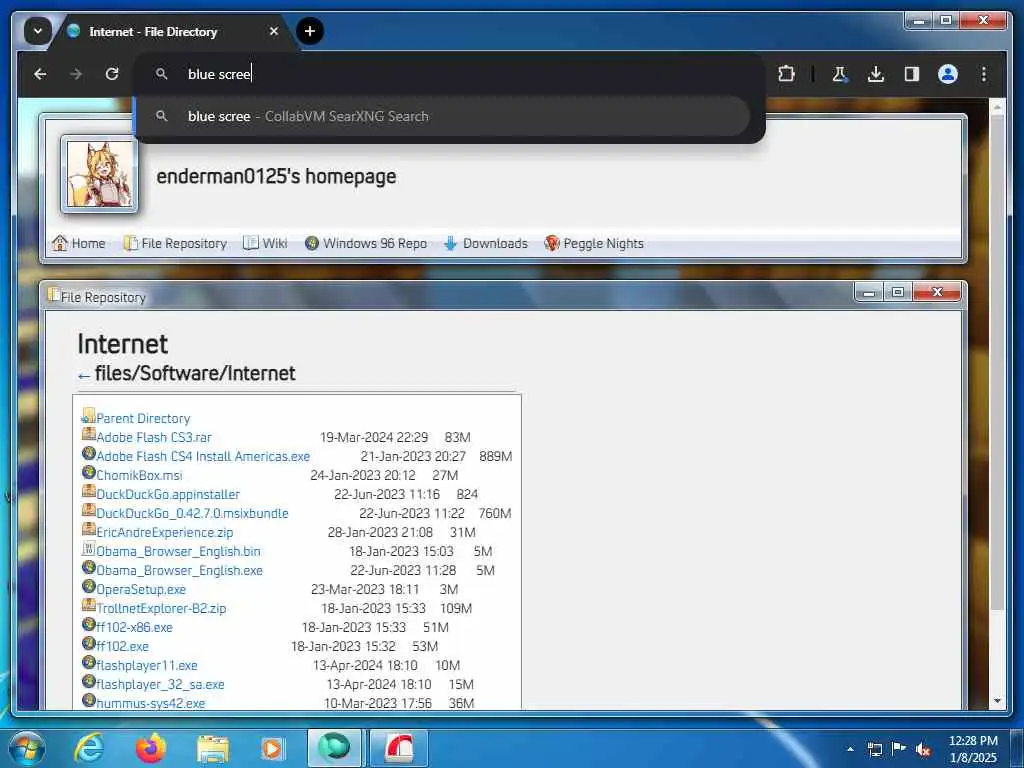Minimize the File Repository inner window
The height and width of the screenshot is (768, 1024).
click(x=869, y=293)
